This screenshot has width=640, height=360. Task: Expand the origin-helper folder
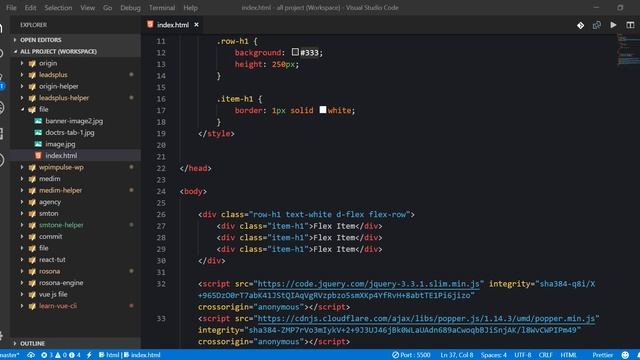(58, 86)
